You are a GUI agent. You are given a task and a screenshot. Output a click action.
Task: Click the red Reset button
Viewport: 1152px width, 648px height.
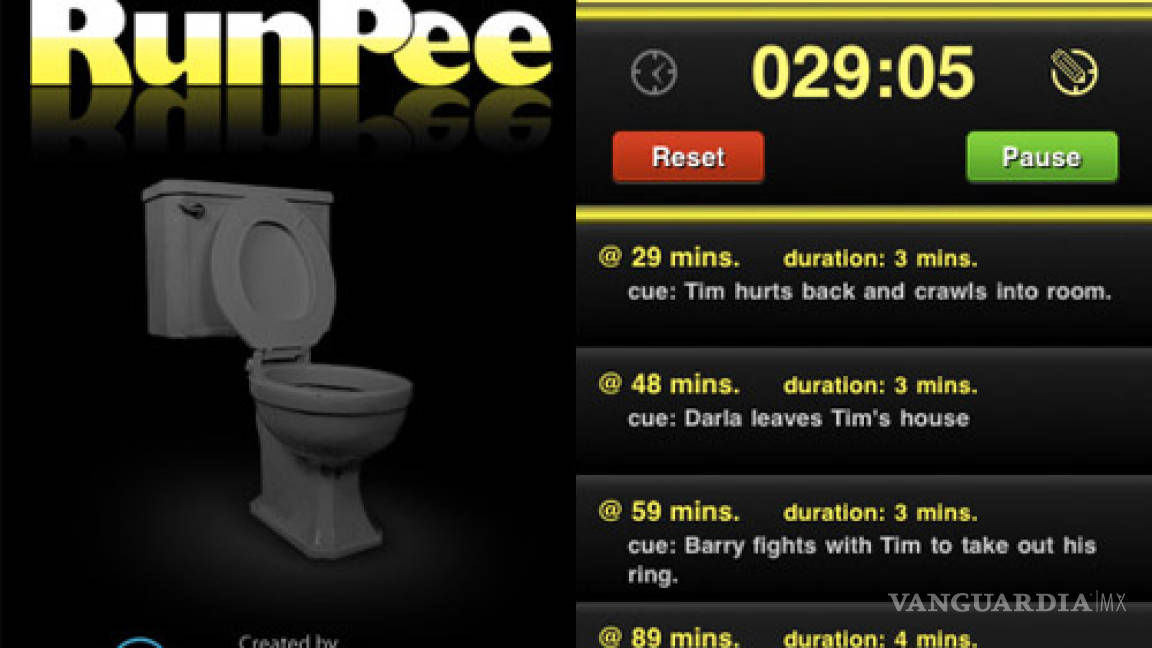(x=688, y=156)
